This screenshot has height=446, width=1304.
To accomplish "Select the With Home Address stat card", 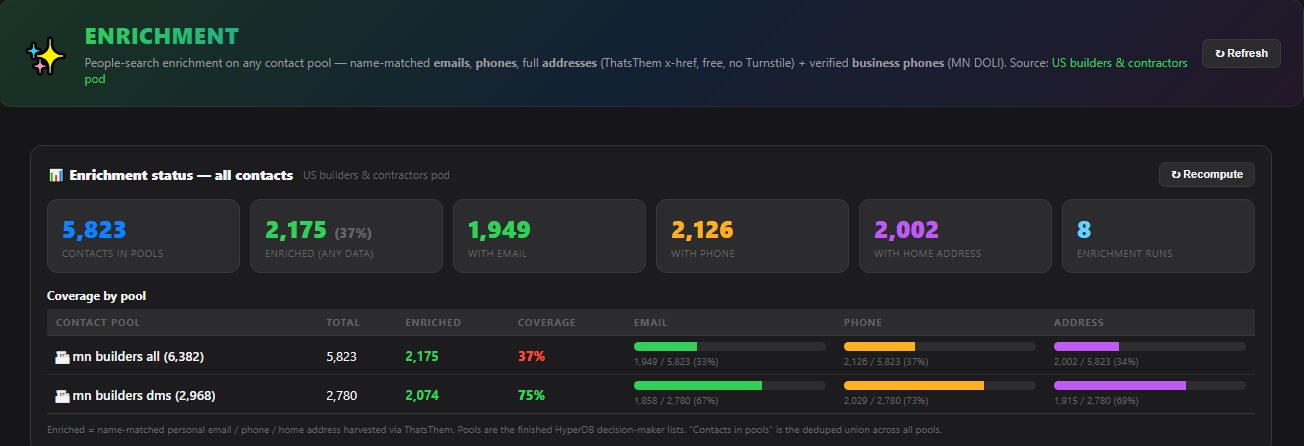I will 955,236.
